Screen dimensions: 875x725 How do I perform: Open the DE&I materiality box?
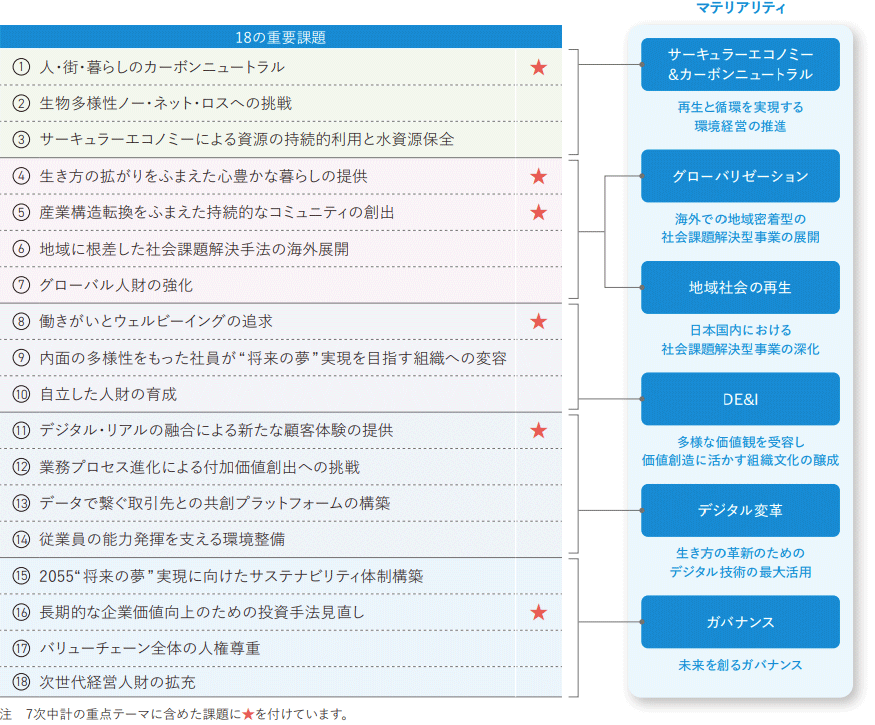(x=740, y=399)
